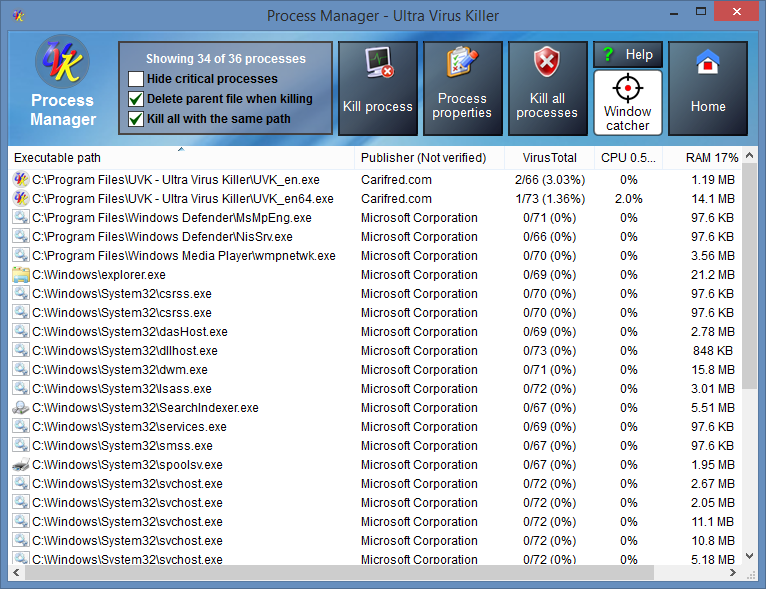
Task: Toggle Hide critical processes checkbox
Action: coord(136,79)
